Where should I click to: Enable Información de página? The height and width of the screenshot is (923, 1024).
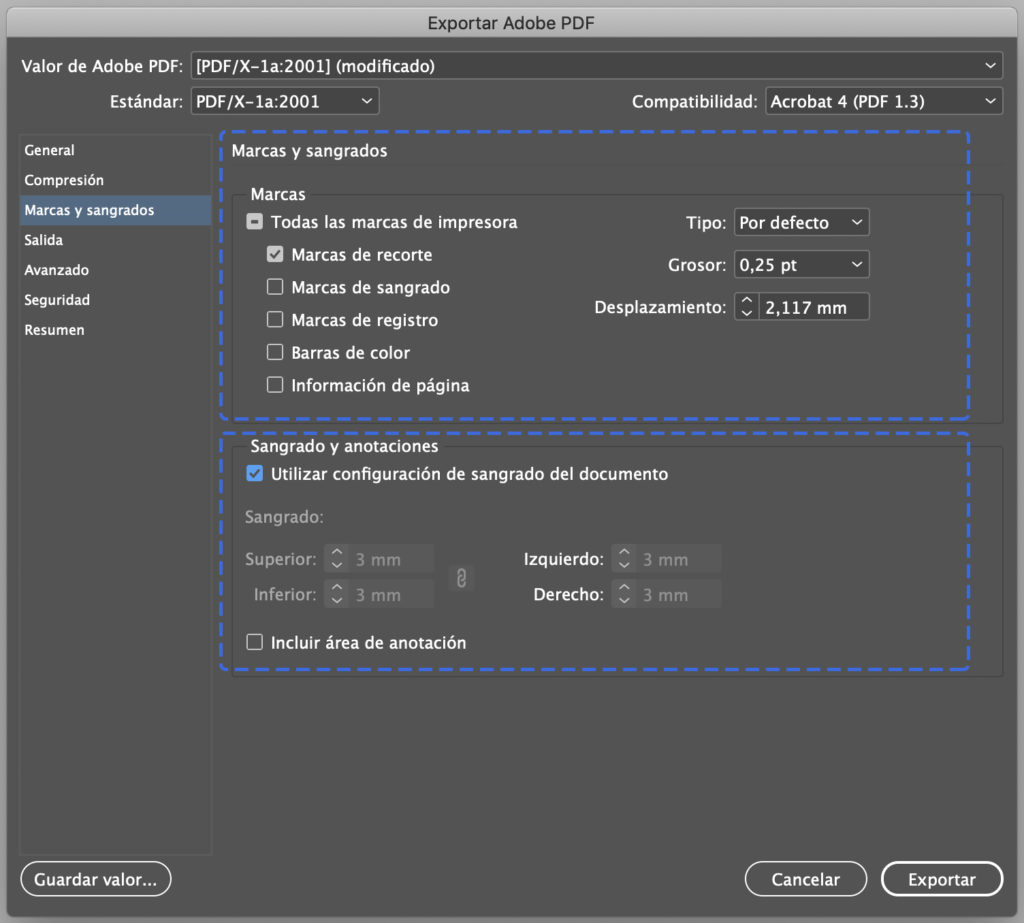(275, 385)
